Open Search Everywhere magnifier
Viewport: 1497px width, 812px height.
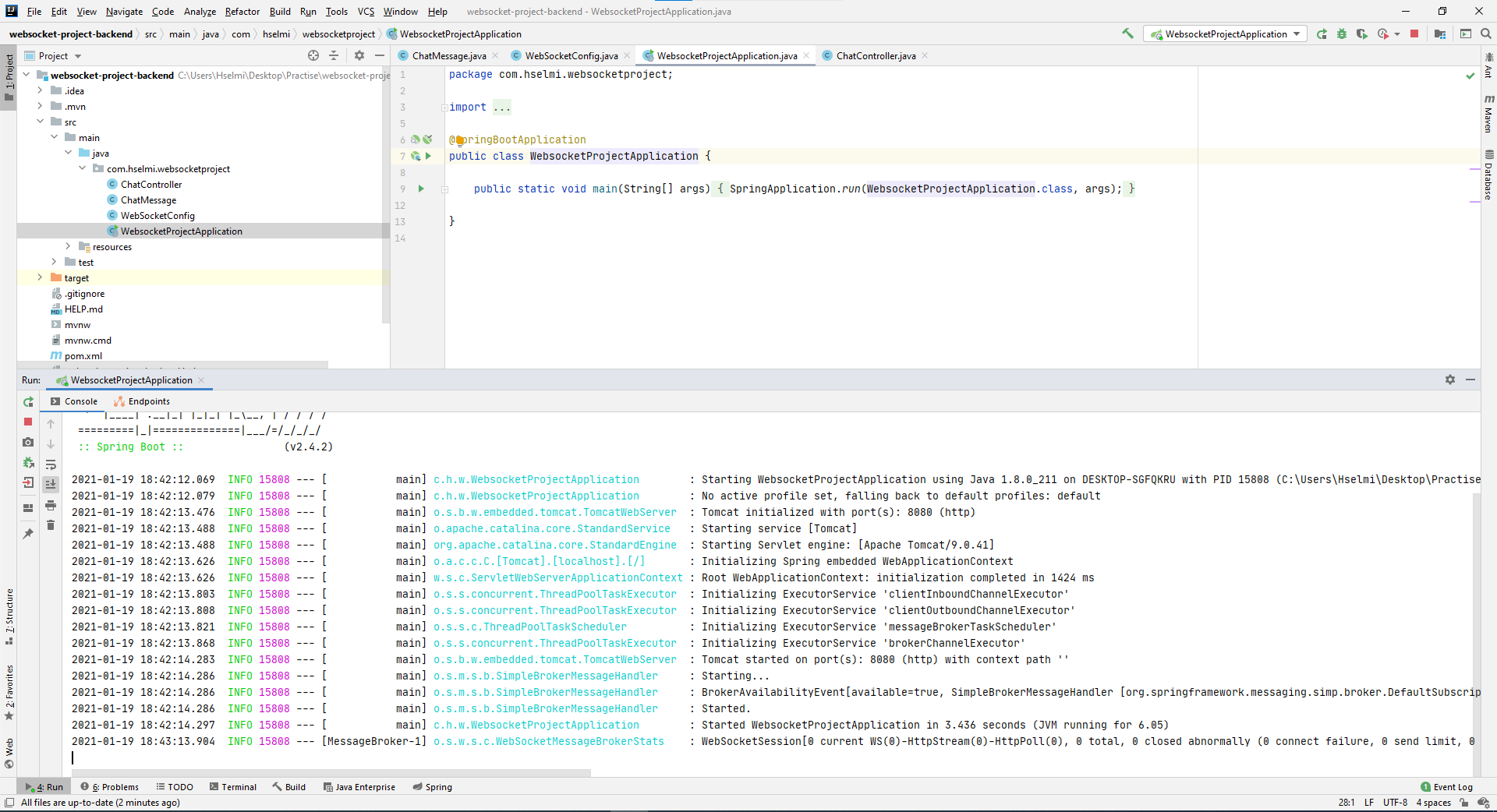click(1485, 34)
